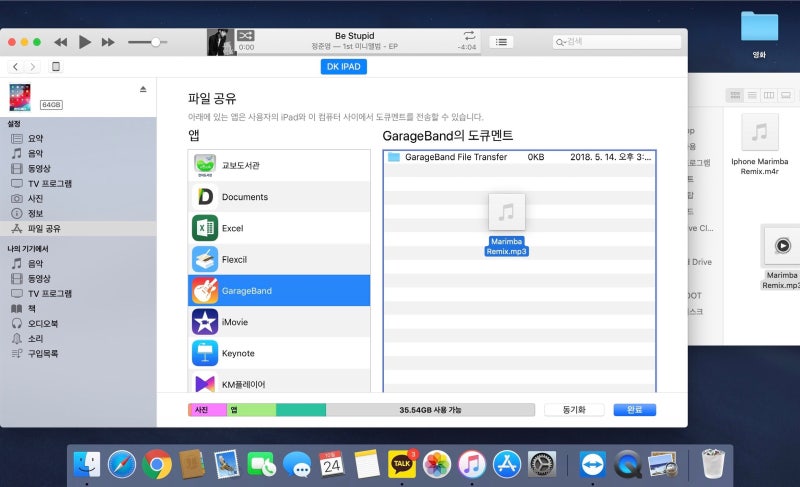This screenshot has height=487, width=800.
Task: Switch Finder window to icon view
Action: pyautogui.click(x=735, y=95)
